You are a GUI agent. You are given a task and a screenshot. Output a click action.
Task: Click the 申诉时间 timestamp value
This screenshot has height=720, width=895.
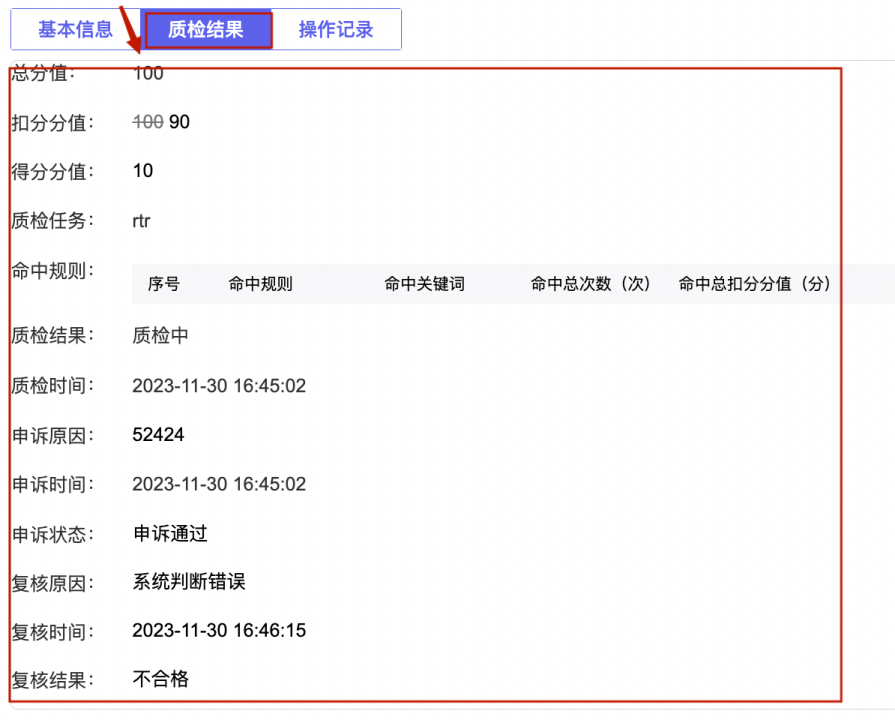219,484
